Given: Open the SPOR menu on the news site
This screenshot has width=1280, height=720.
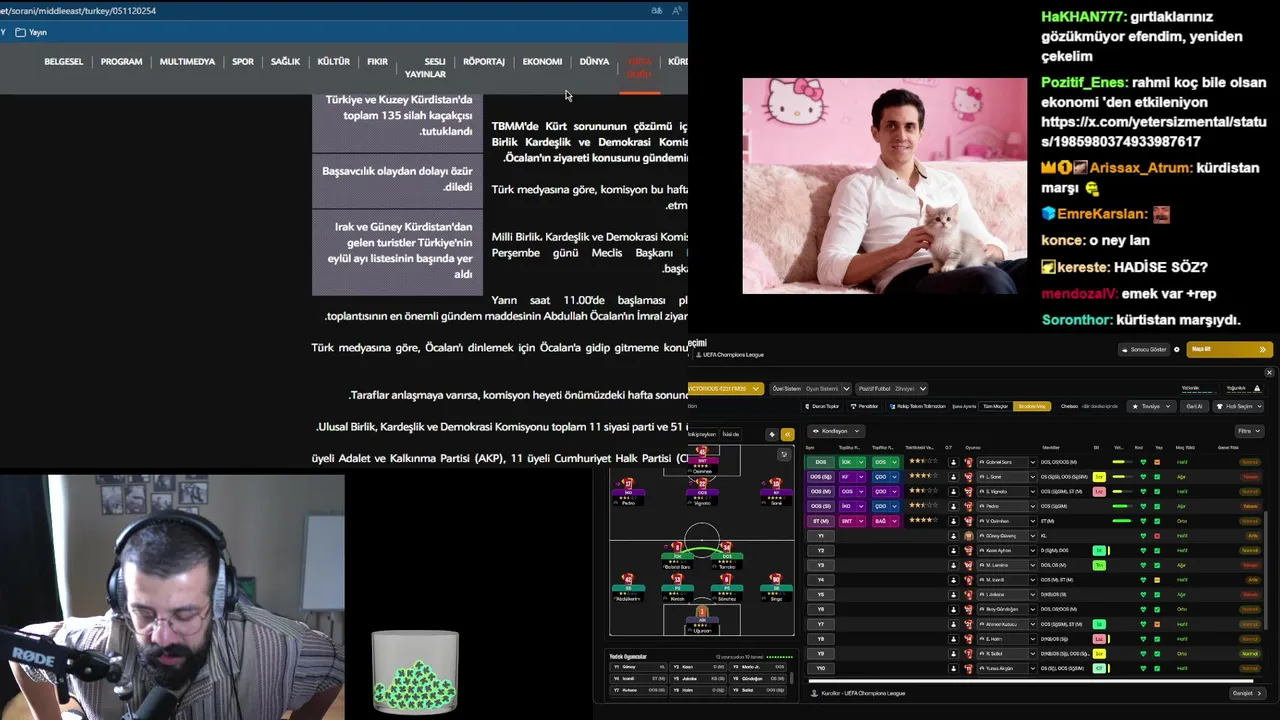Looking at the screenshot, I should pos(243,61).
